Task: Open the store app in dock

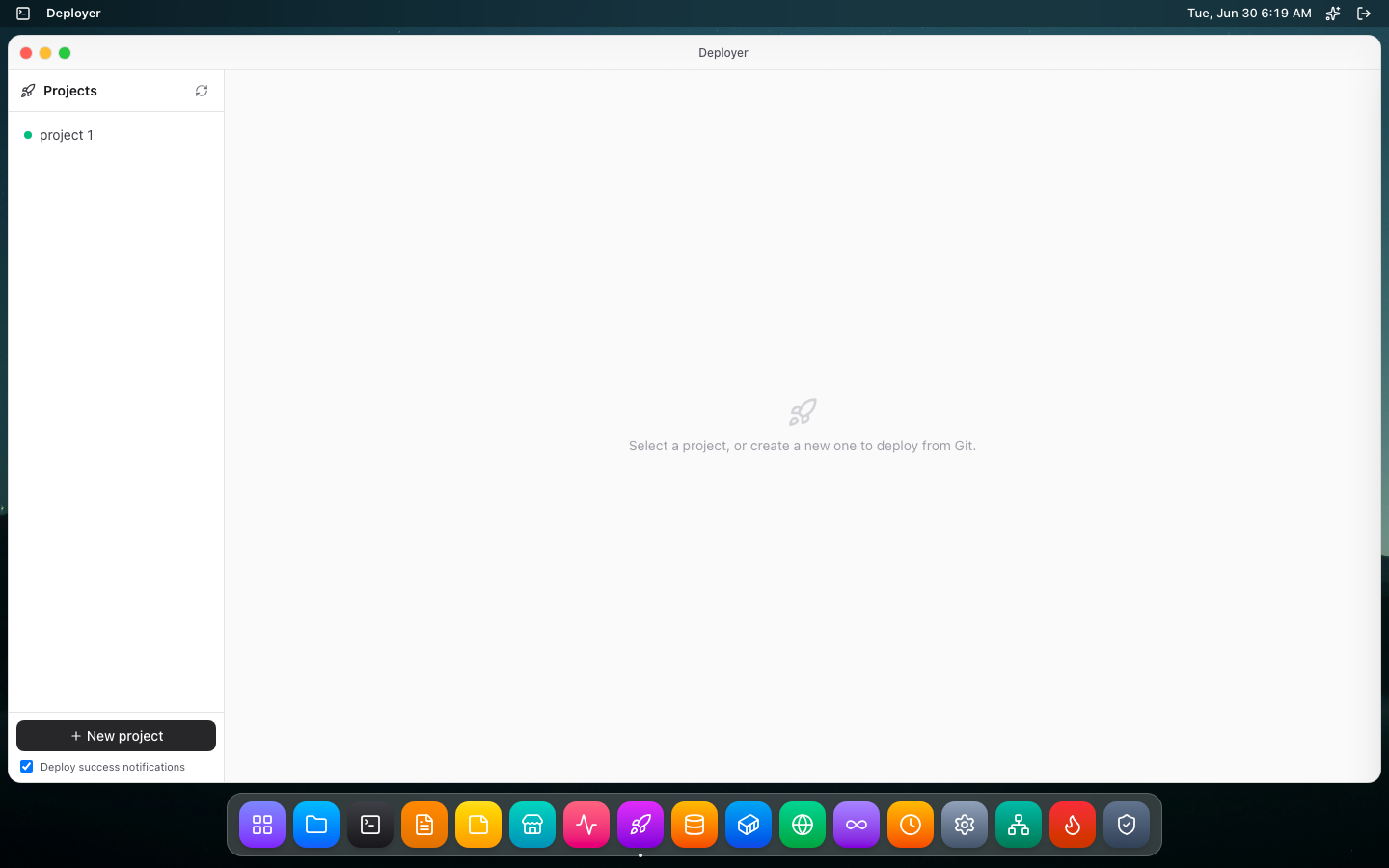Action: tap(532, 825)
